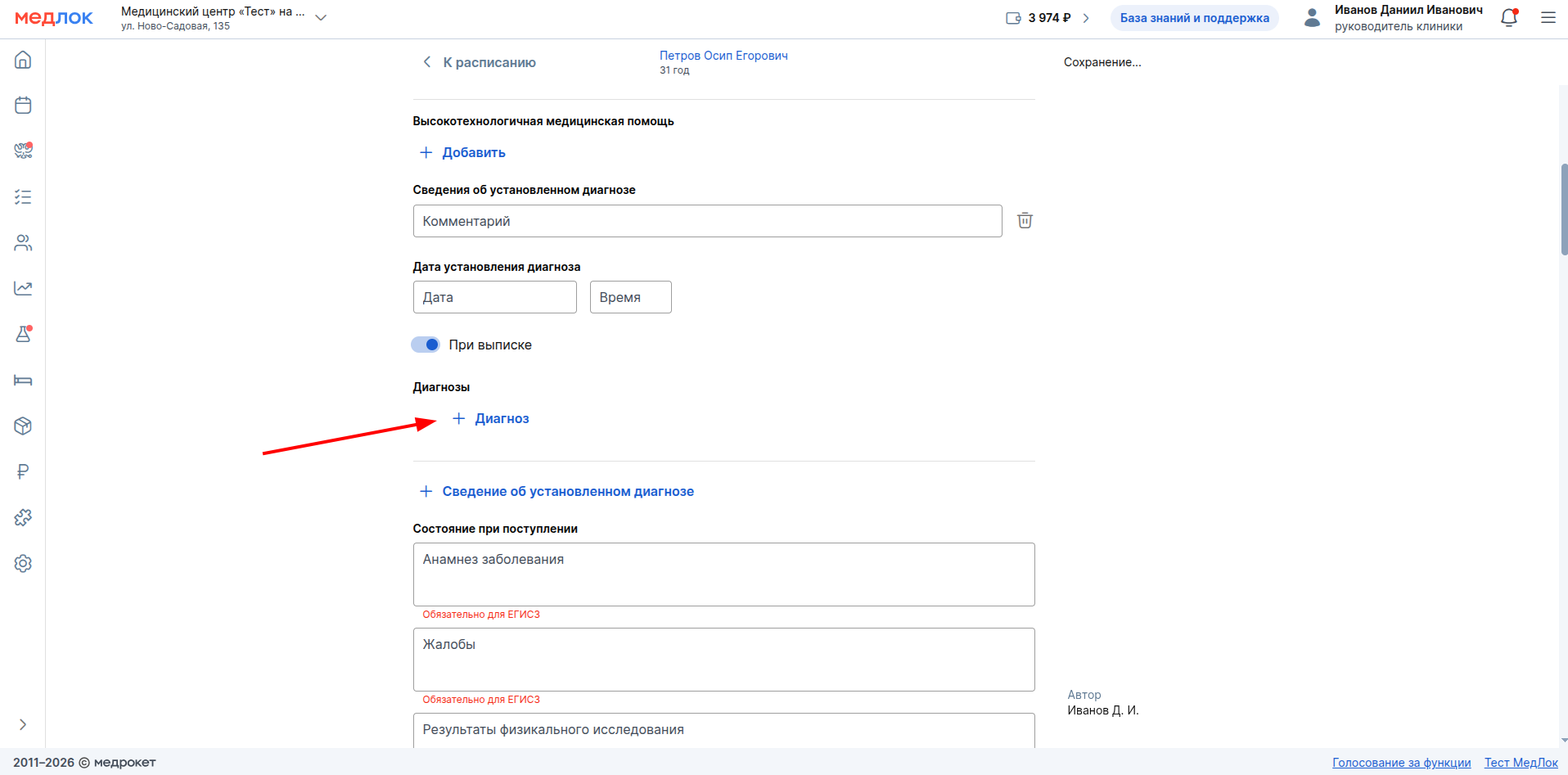
Task: Open the hamburger main menu
Action: (1548, 18)
